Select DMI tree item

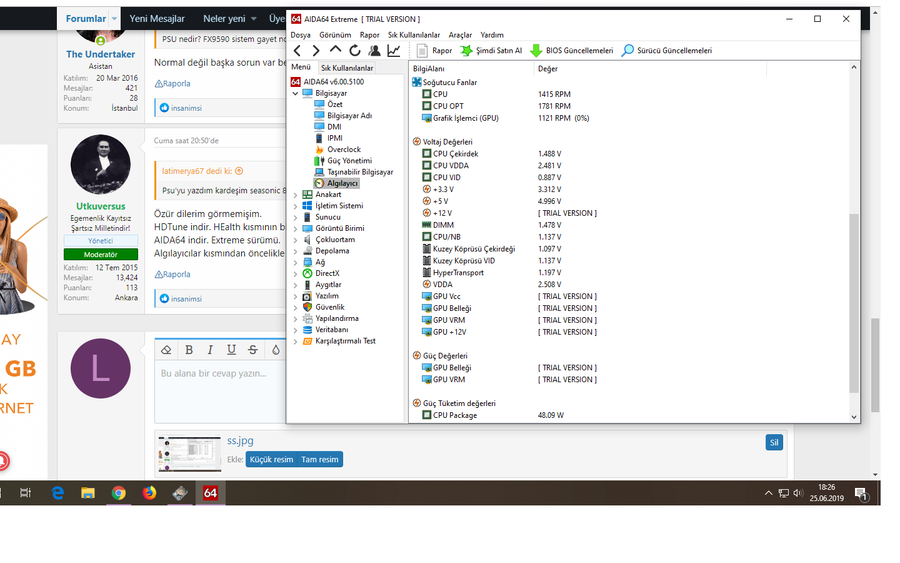click(334, 127)
